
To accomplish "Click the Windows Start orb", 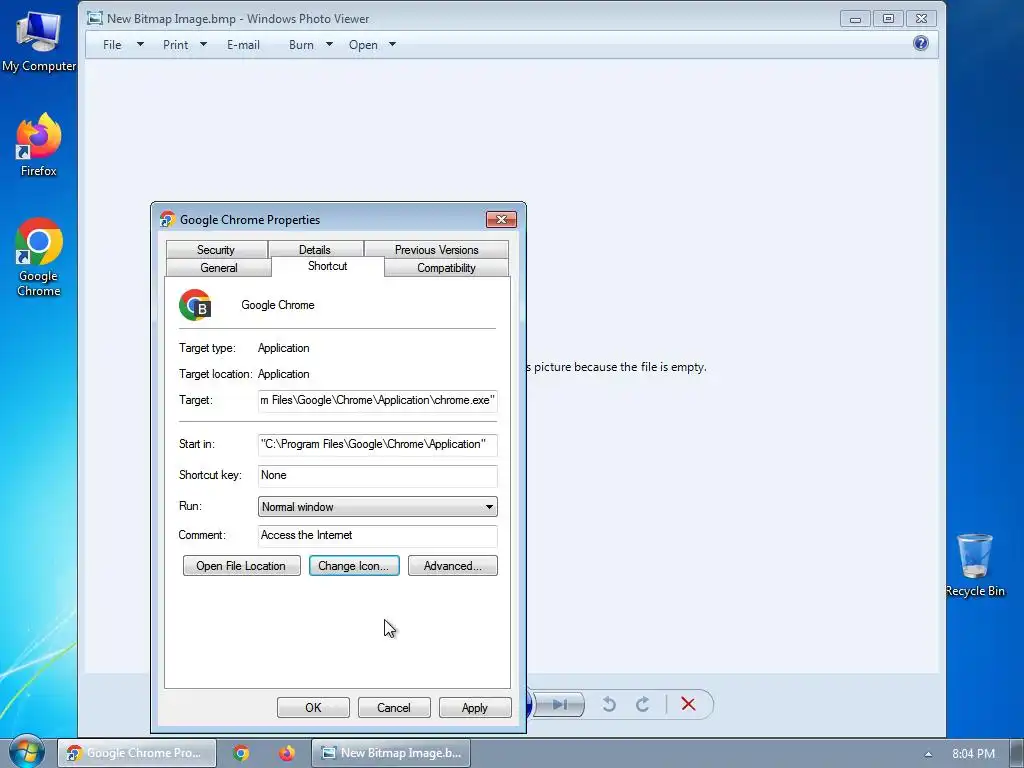I will point(26,752).
